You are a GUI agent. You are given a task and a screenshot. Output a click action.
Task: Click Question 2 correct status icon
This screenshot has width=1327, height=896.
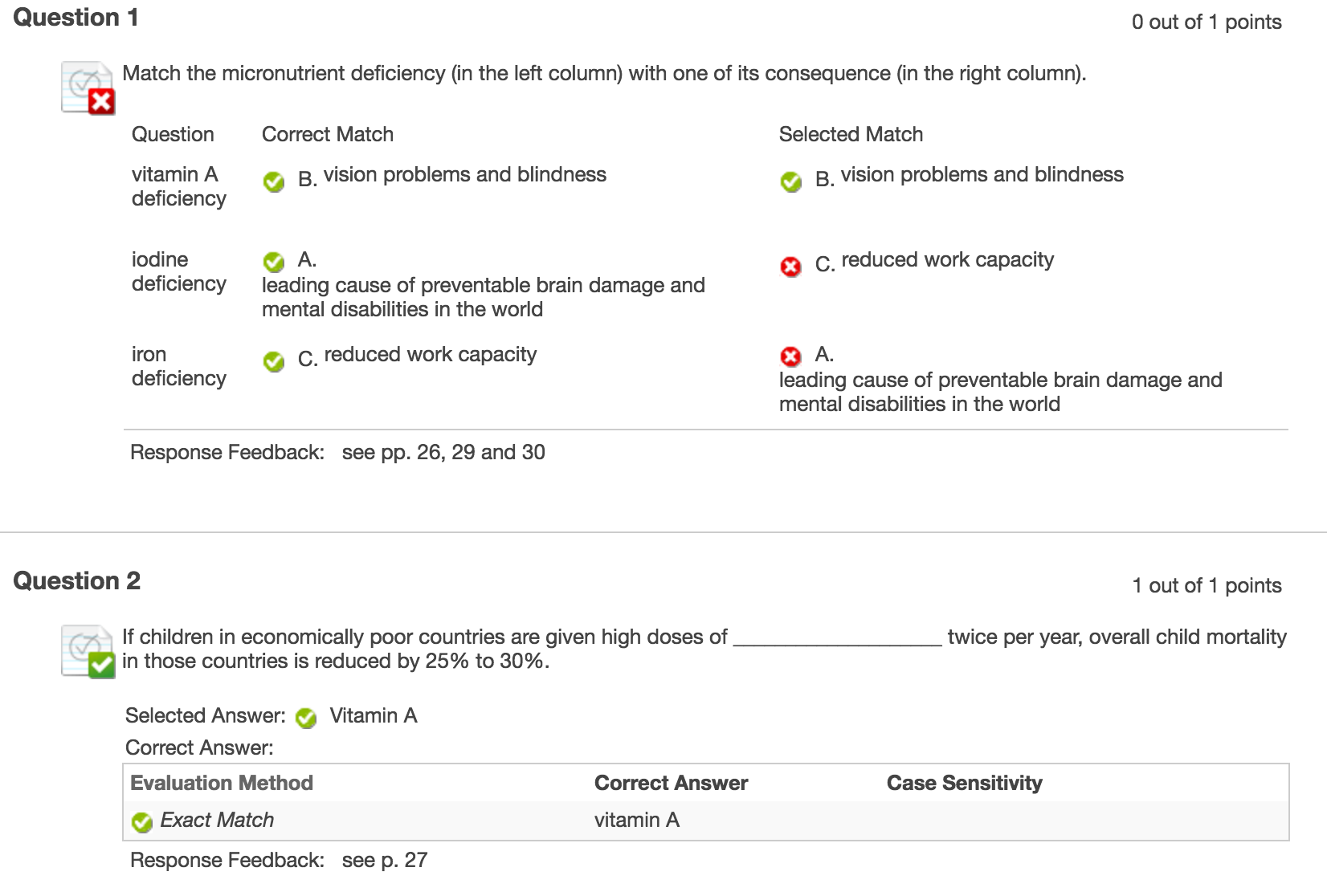coord(88,651)
